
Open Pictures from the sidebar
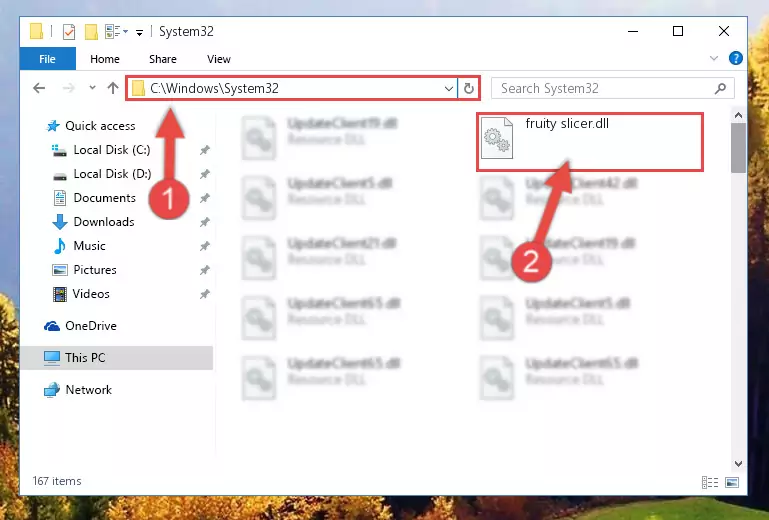tap(95, 270)
